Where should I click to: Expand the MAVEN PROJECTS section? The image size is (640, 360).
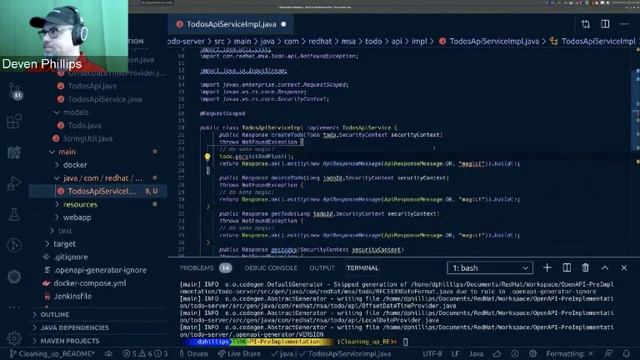(69, 340)
